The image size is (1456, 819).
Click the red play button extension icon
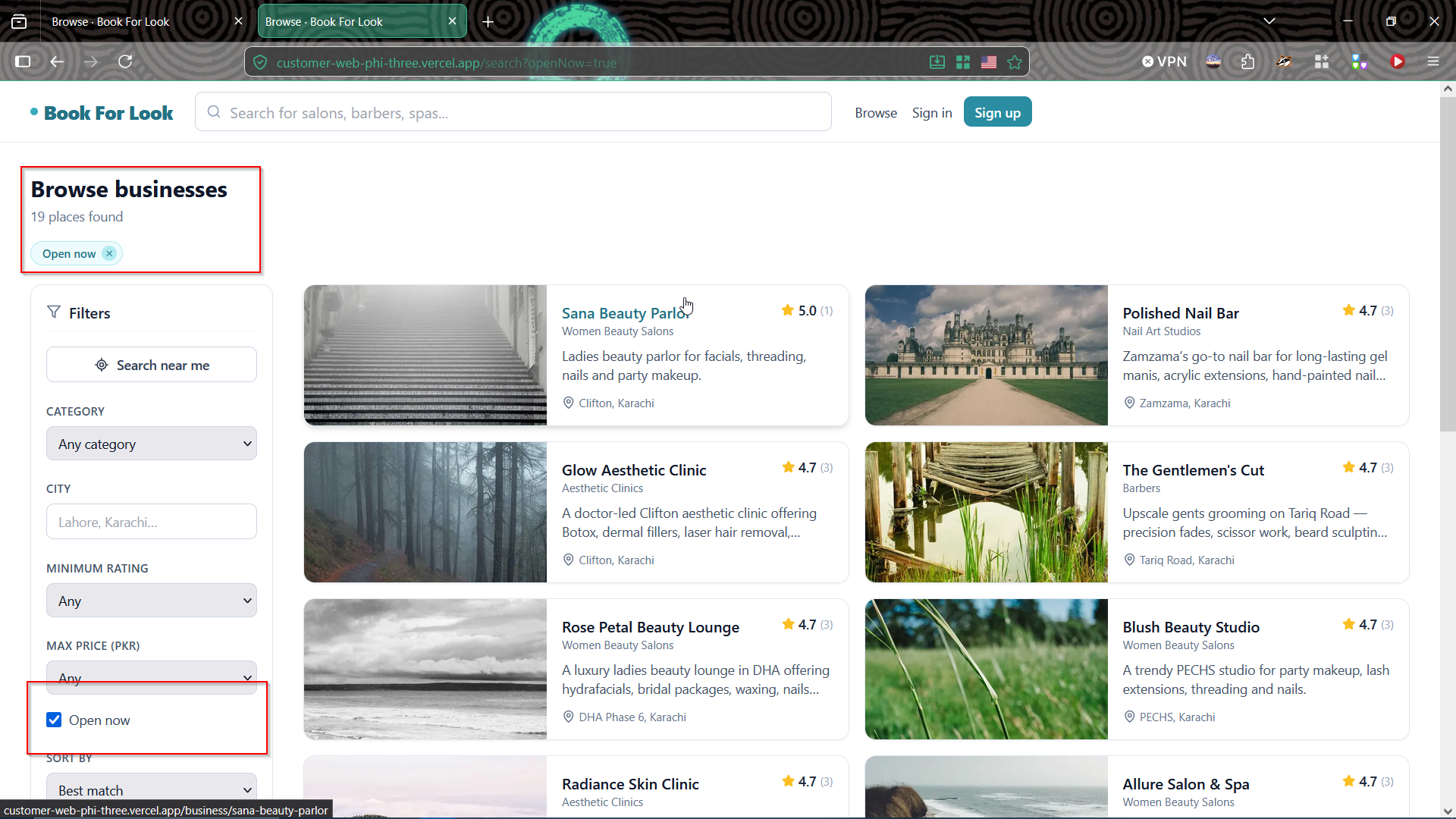tap(1398, 61)
